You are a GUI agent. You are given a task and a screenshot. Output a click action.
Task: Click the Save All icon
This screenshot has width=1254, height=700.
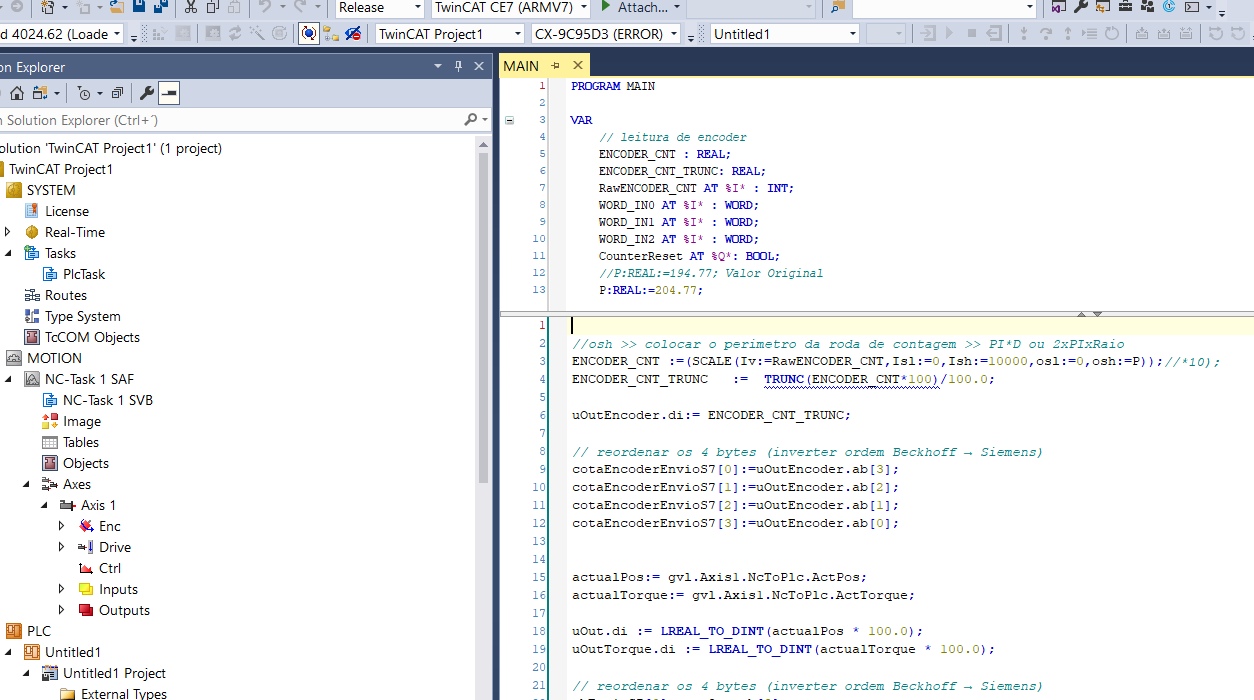(x=161, y=7)
